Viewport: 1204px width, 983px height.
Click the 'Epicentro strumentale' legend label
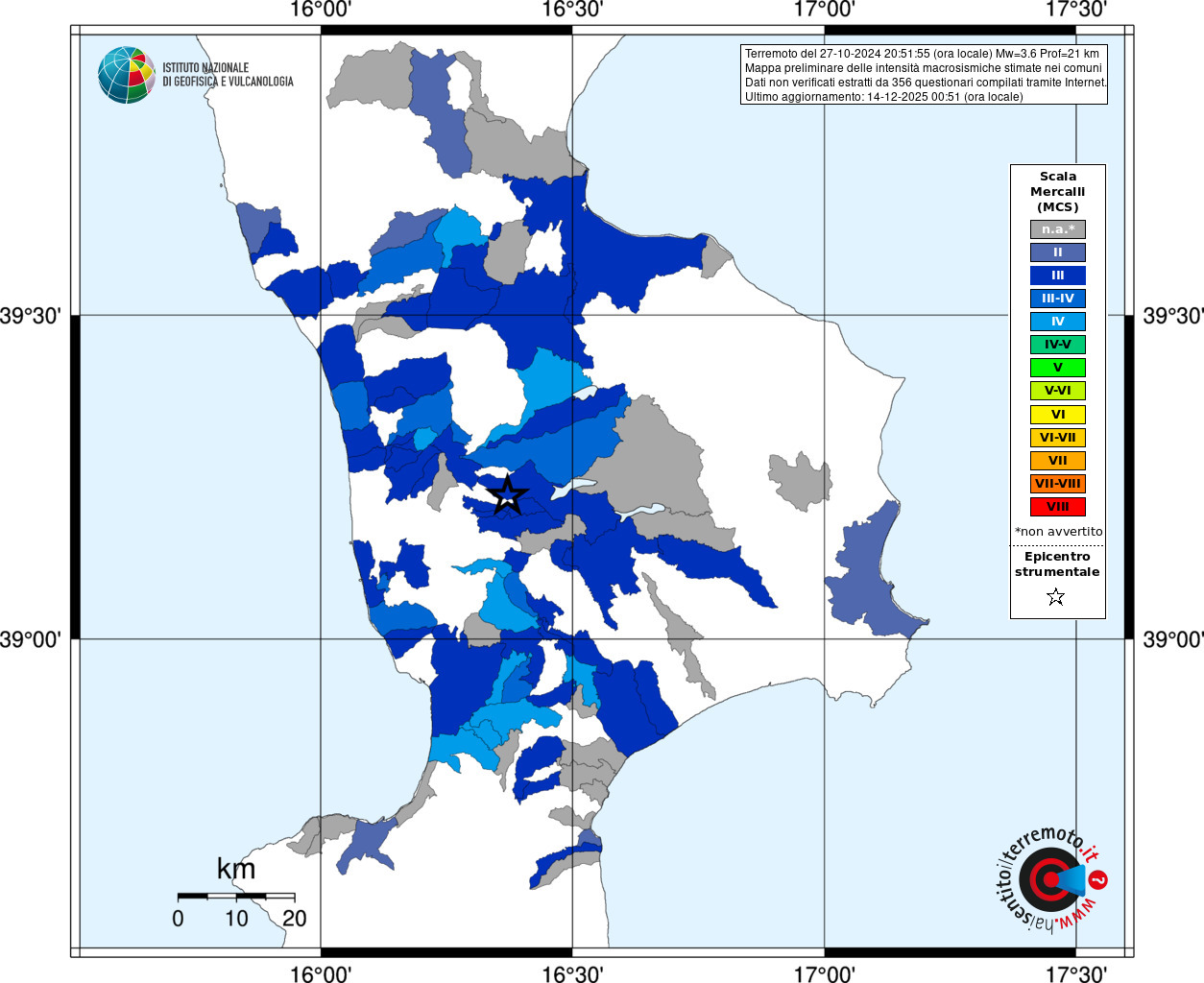1057,564
